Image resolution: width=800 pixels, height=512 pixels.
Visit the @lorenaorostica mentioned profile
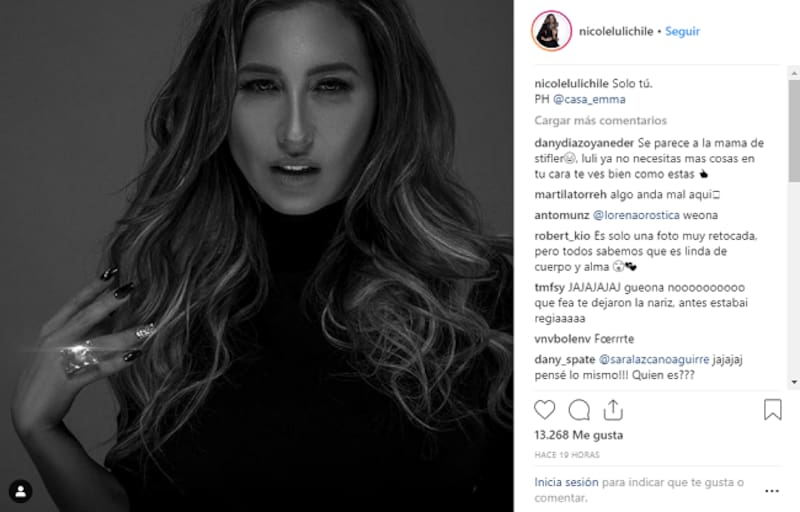click(636, 215)
